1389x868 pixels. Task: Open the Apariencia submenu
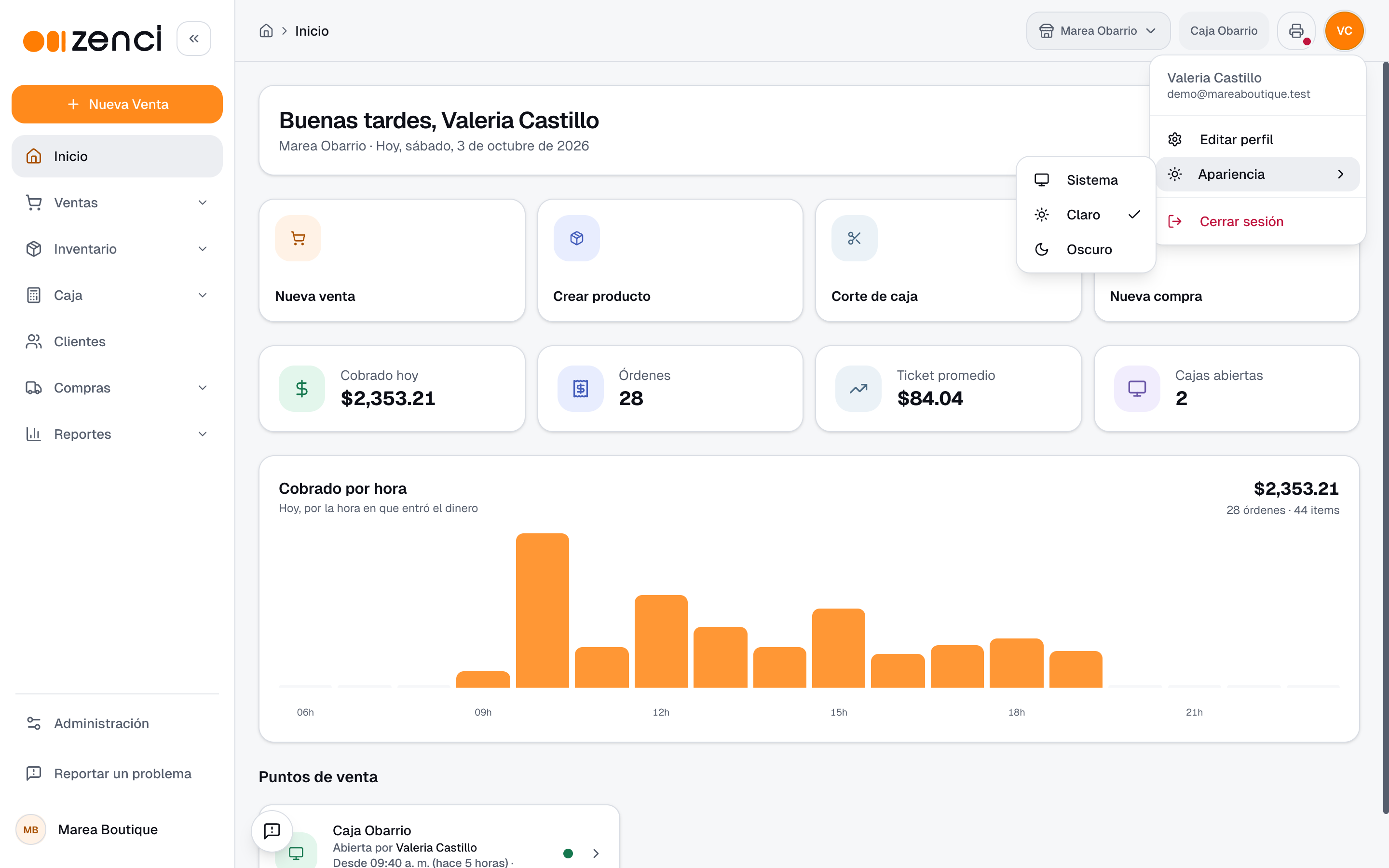1257,175
